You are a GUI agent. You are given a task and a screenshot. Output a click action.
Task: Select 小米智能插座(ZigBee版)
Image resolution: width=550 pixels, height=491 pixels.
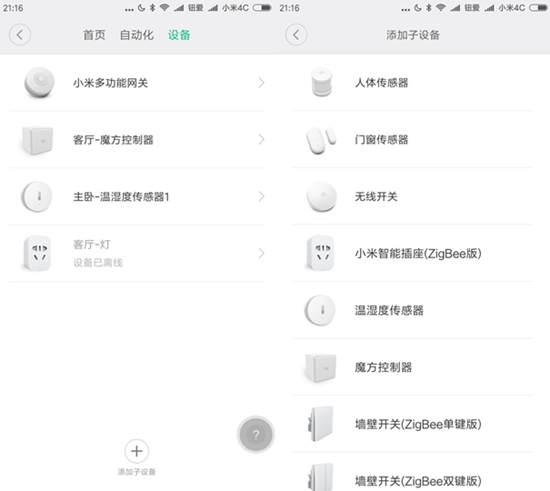(413, 253)
